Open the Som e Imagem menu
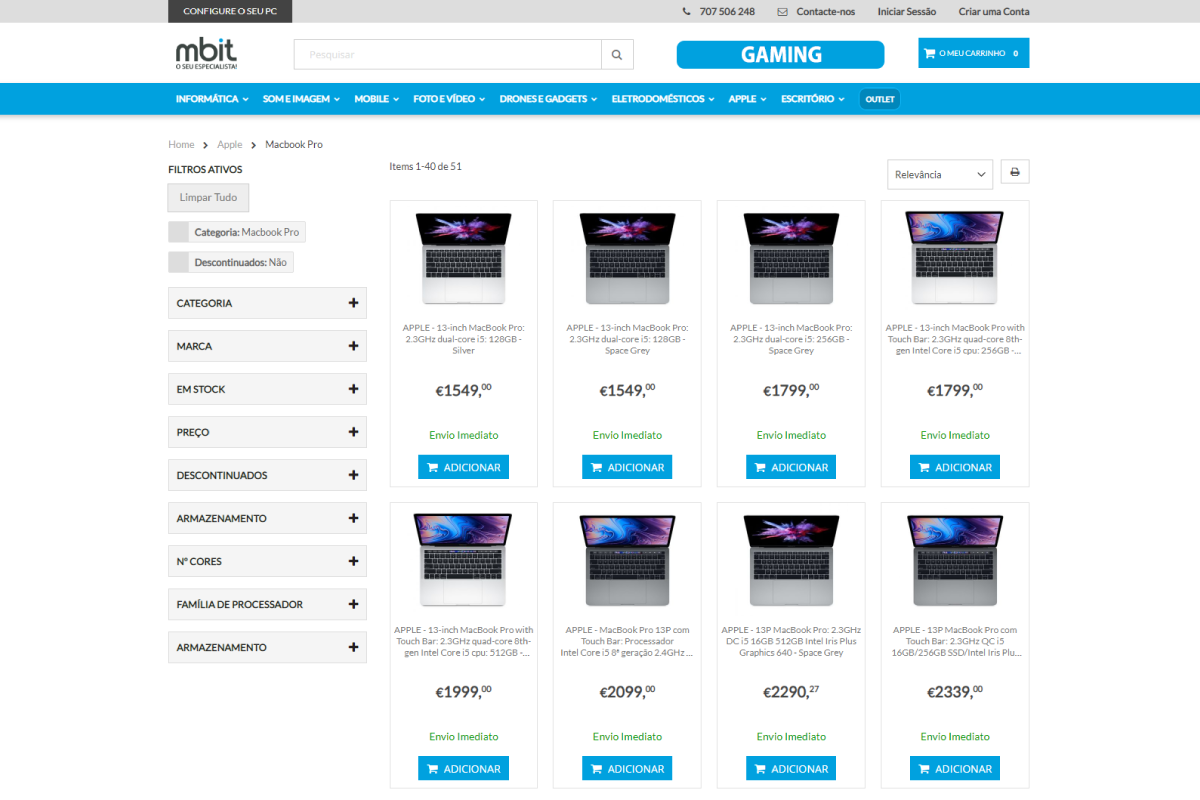Viewport: 1200px width, 800px height. point(301,99)
